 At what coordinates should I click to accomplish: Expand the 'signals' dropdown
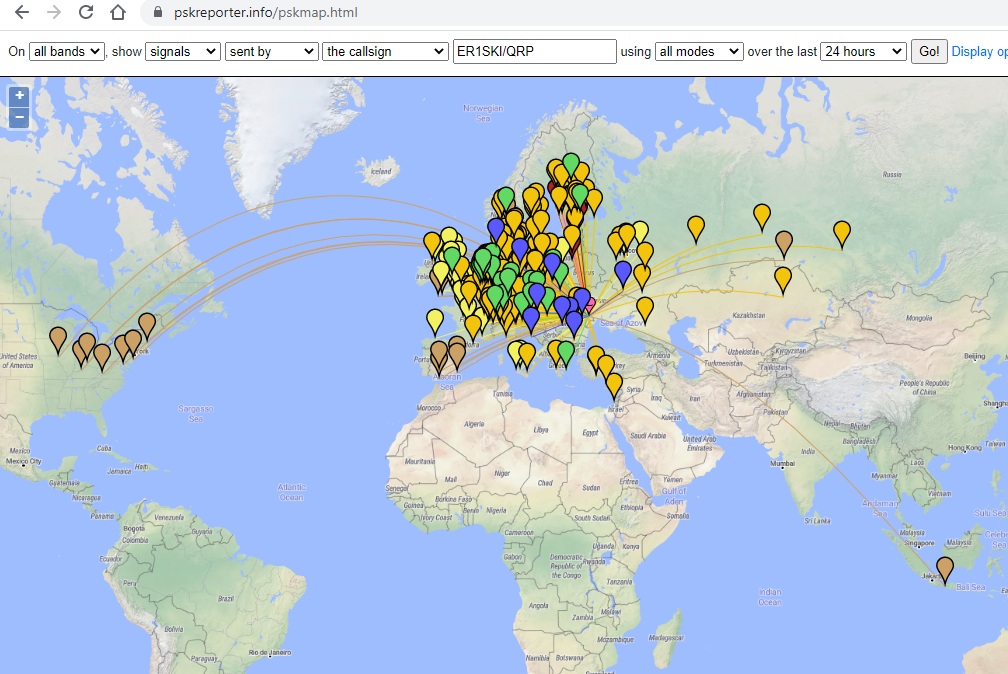[182, 51]
